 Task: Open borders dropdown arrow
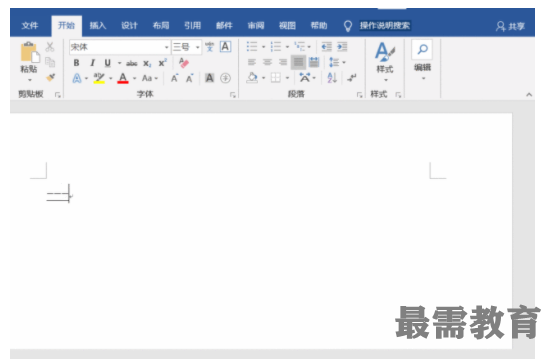tap(287, 78)
